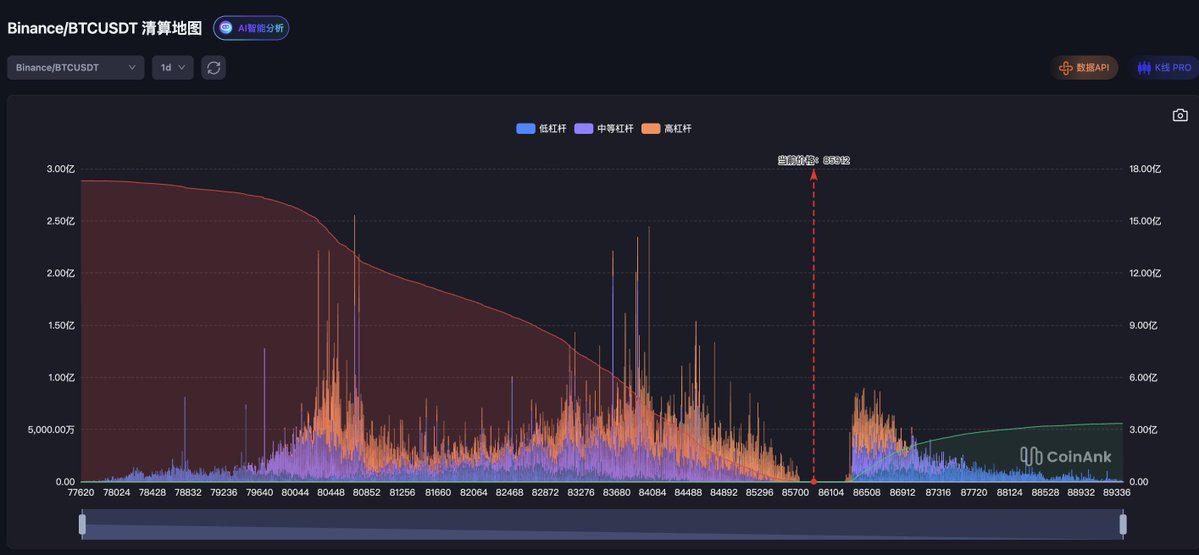Click the purple 中等杠杆 color swatch
Viewport: 1199px width, 555px height.
click(583, 128)
